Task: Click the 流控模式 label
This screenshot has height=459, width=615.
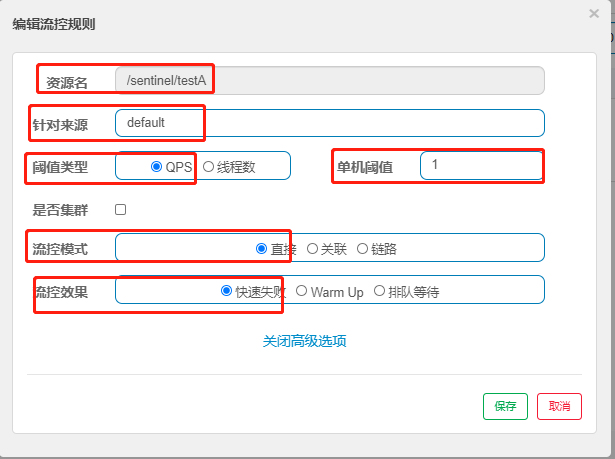Action: coord(60,249)
